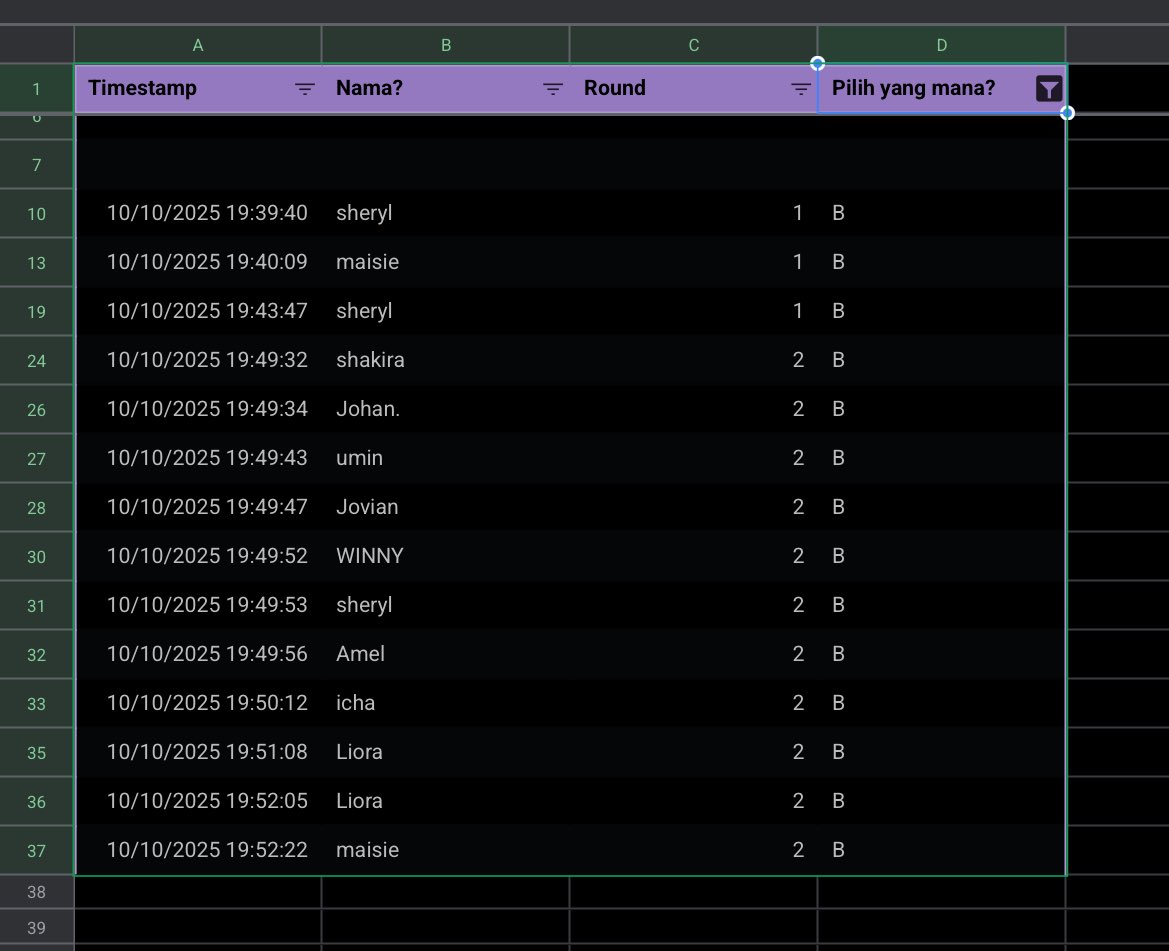Select row 1 header
The image size is (1169, 951).
[x=37, y=89]
